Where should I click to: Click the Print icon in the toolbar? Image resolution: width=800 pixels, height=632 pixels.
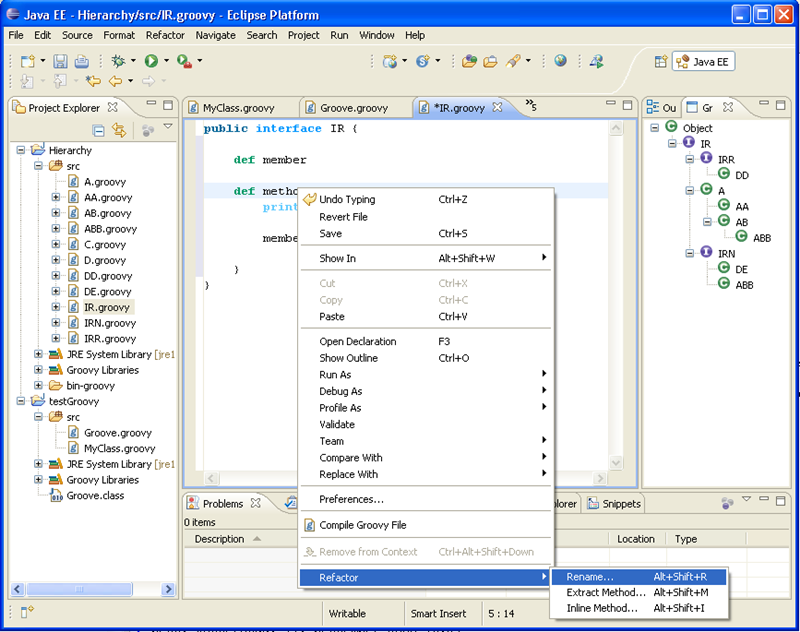(82, 61)
